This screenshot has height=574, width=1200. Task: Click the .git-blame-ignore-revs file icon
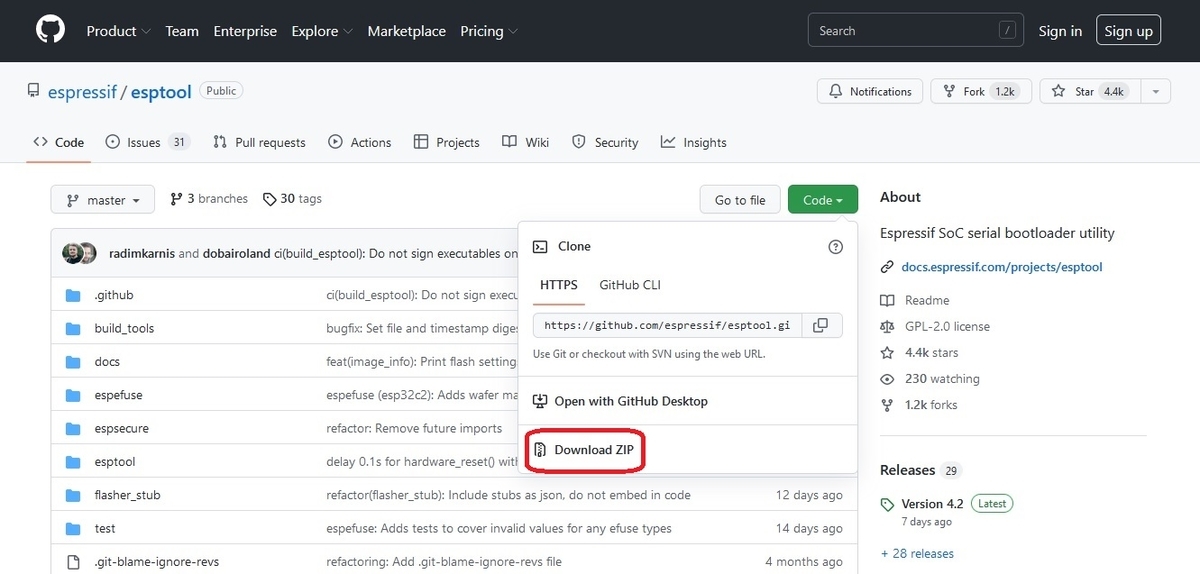point(73,562)
